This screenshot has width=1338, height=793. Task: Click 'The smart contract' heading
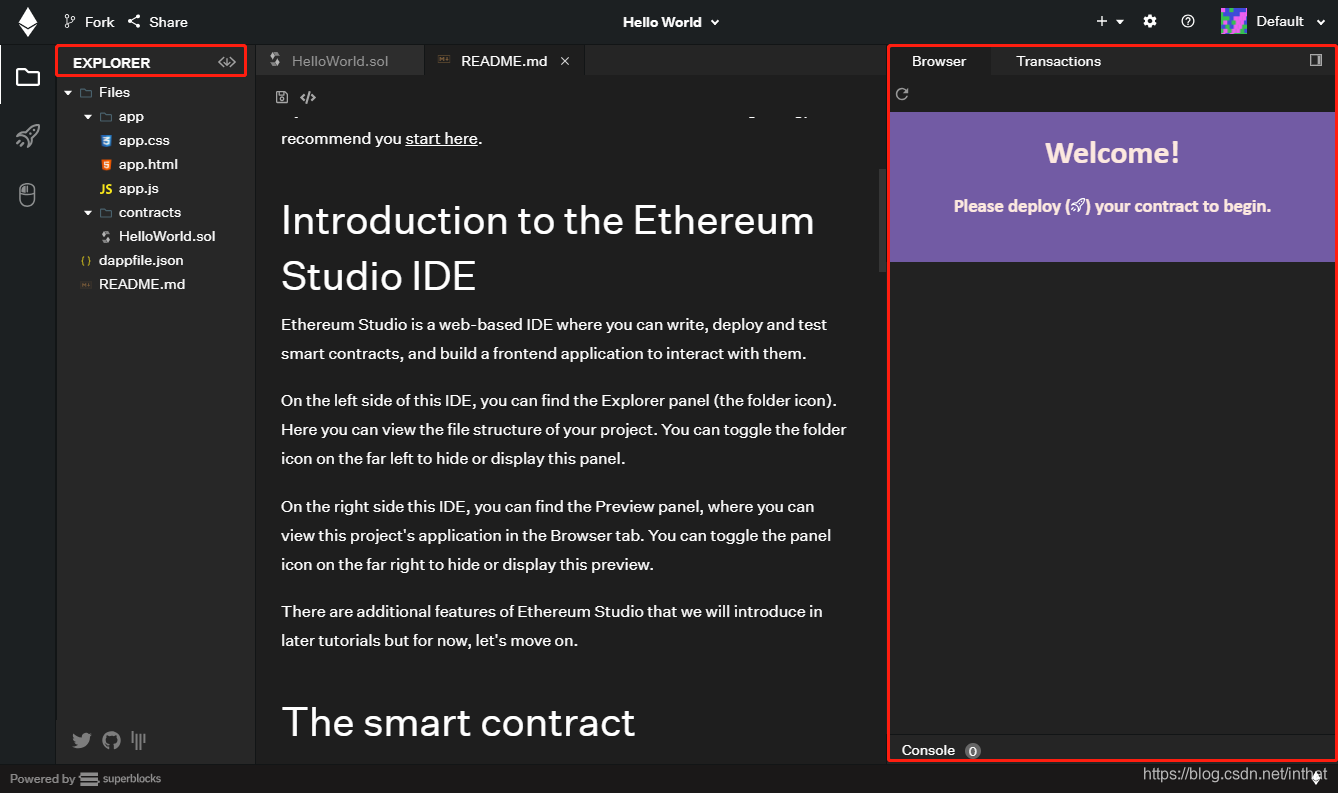click(x=458, y=722)
